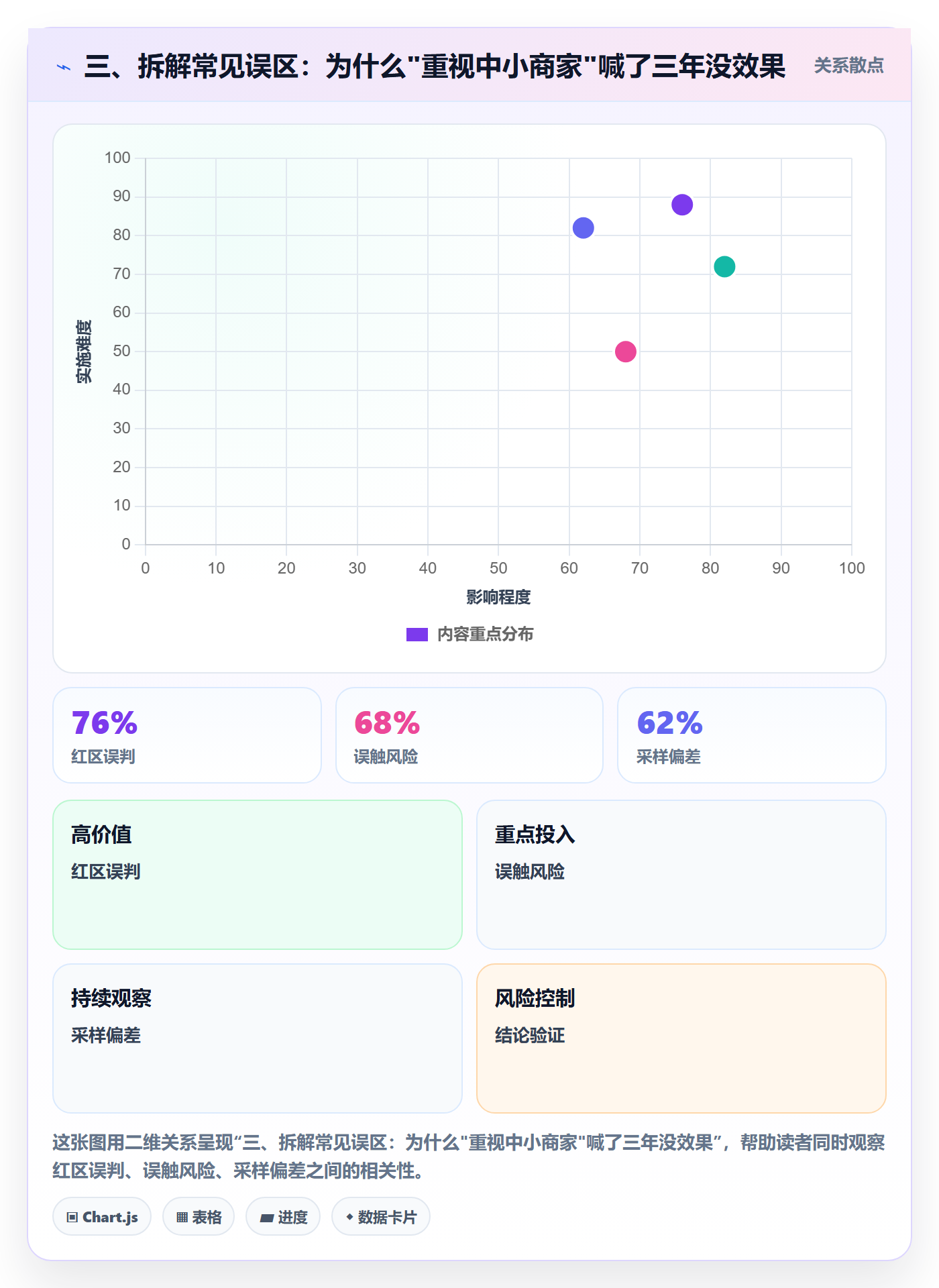
Task: Click the 数据卡片 tag chip
Action: coord(381,1216)
